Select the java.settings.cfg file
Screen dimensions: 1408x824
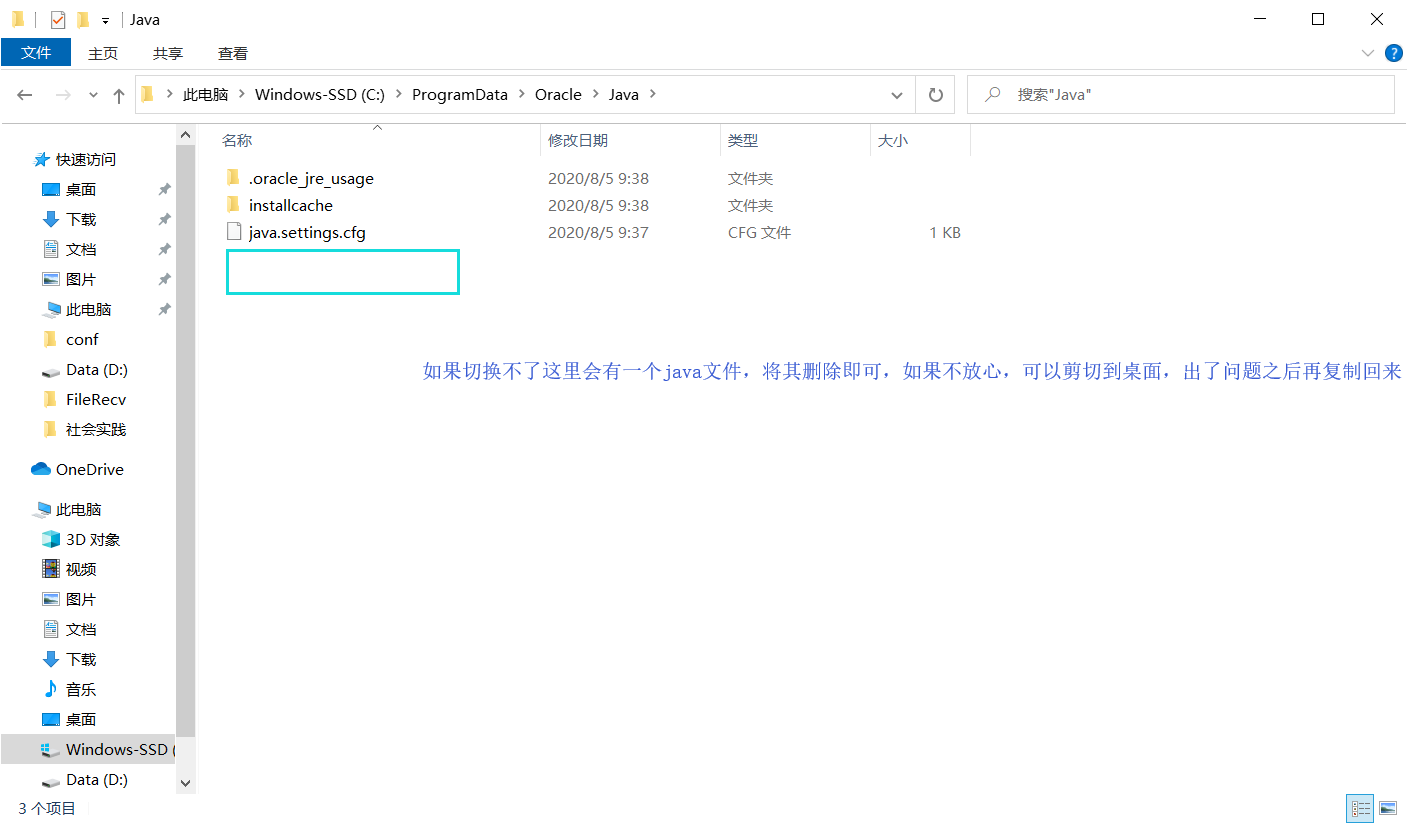click(x=307, y=232)
